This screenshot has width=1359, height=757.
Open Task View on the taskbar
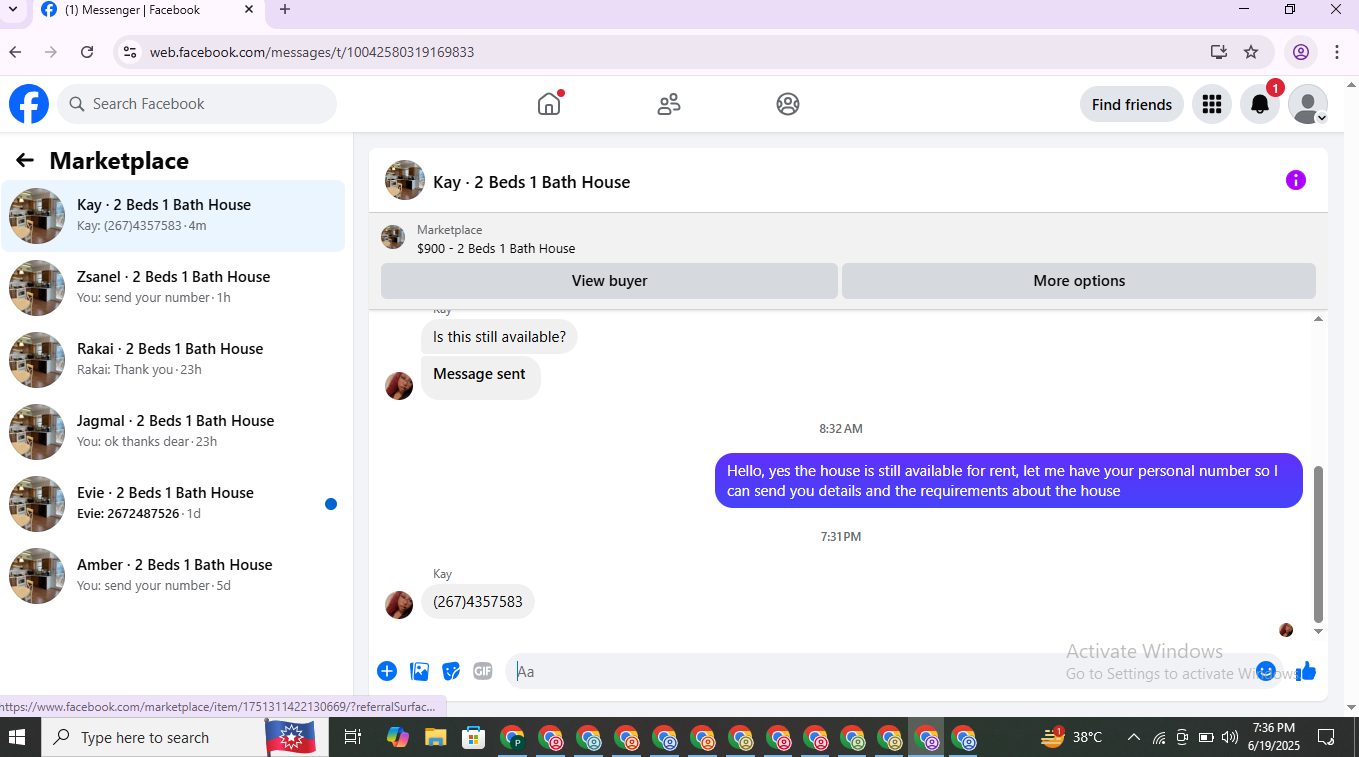(x=352, y=738)
